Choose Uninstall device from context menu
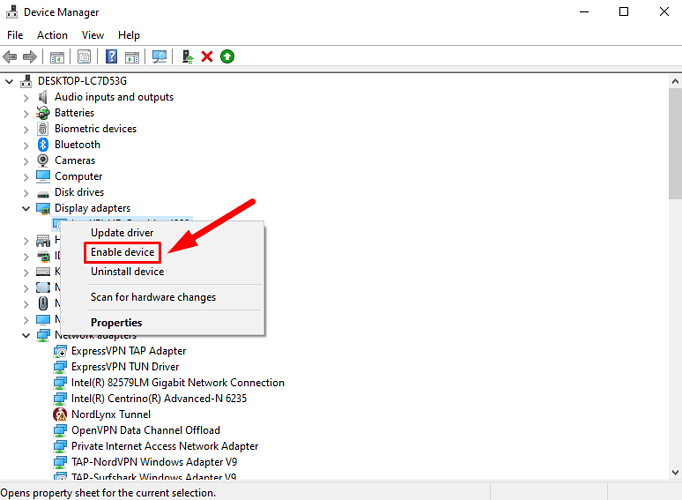Image resolution: width=682 pixels, height=500 pixels. pos(127,271)
